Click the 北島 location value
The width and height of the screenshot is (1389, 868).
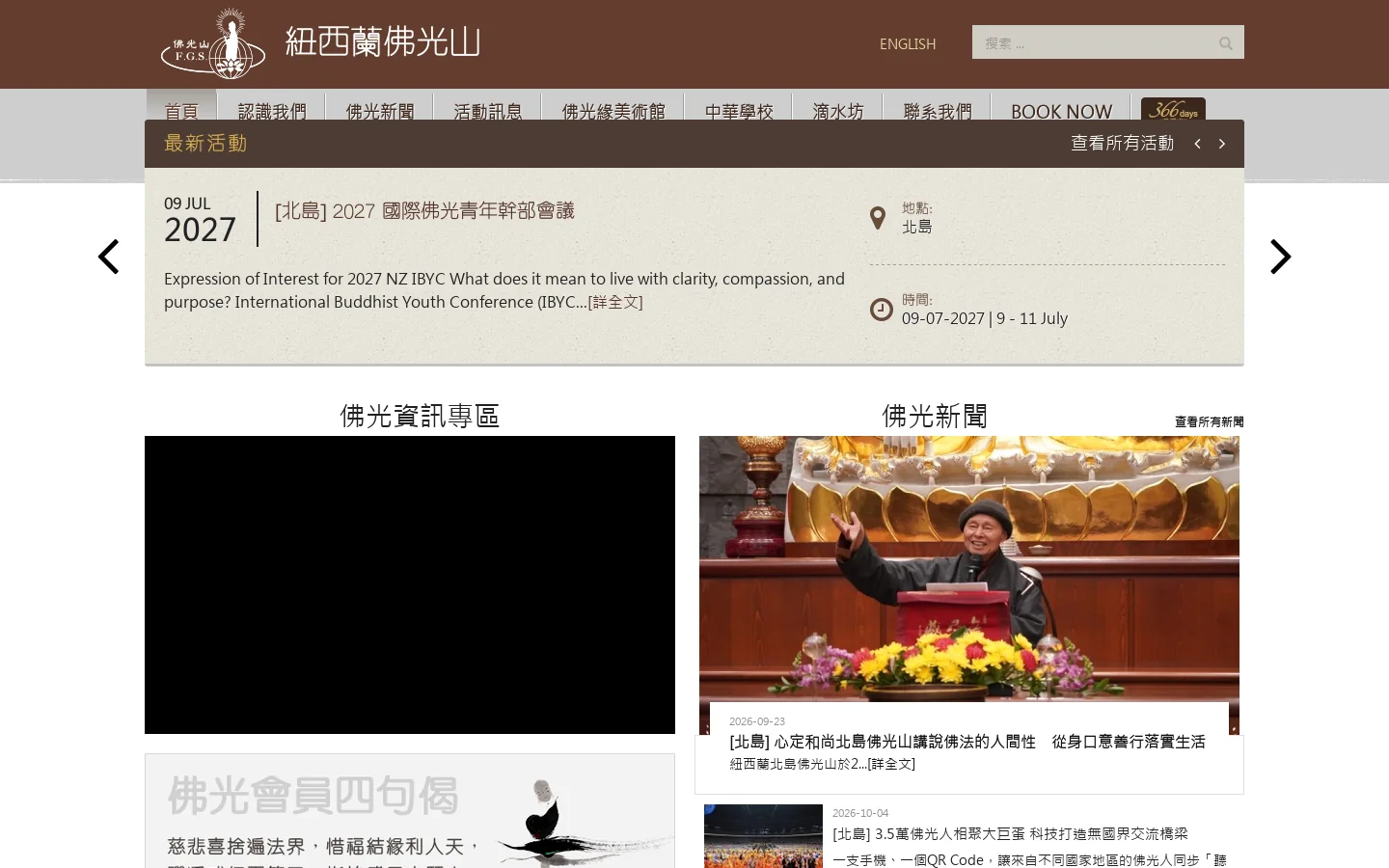[x=917, y=227]
